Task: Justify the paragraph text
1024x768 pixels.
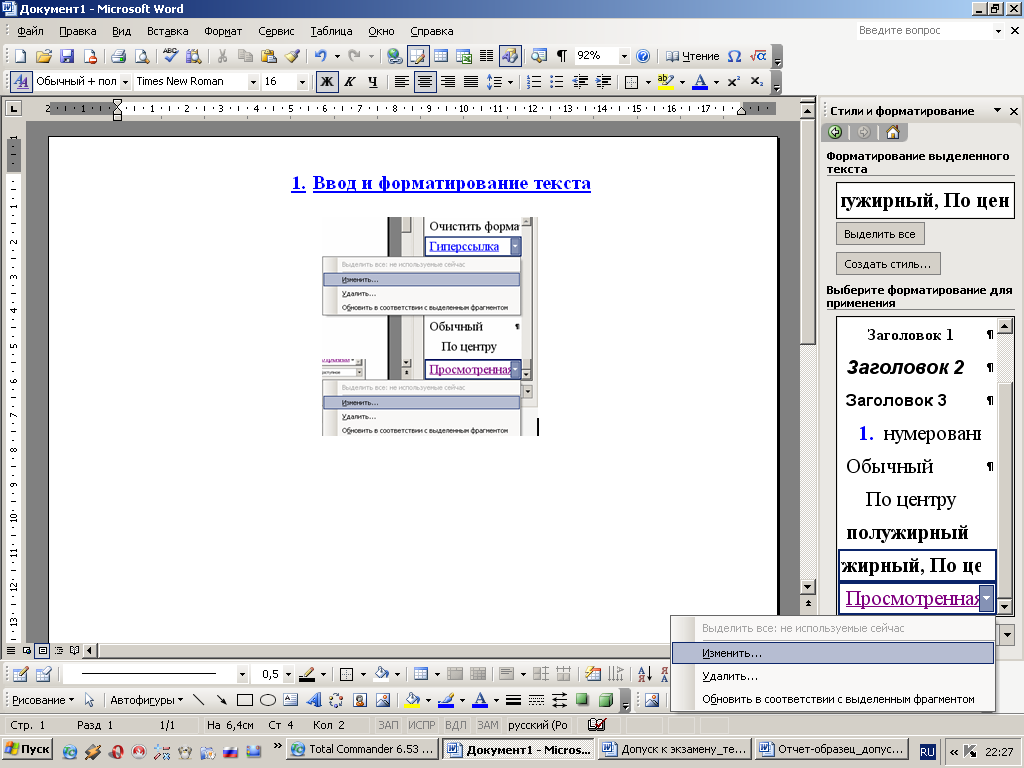Action: point(471,82)
